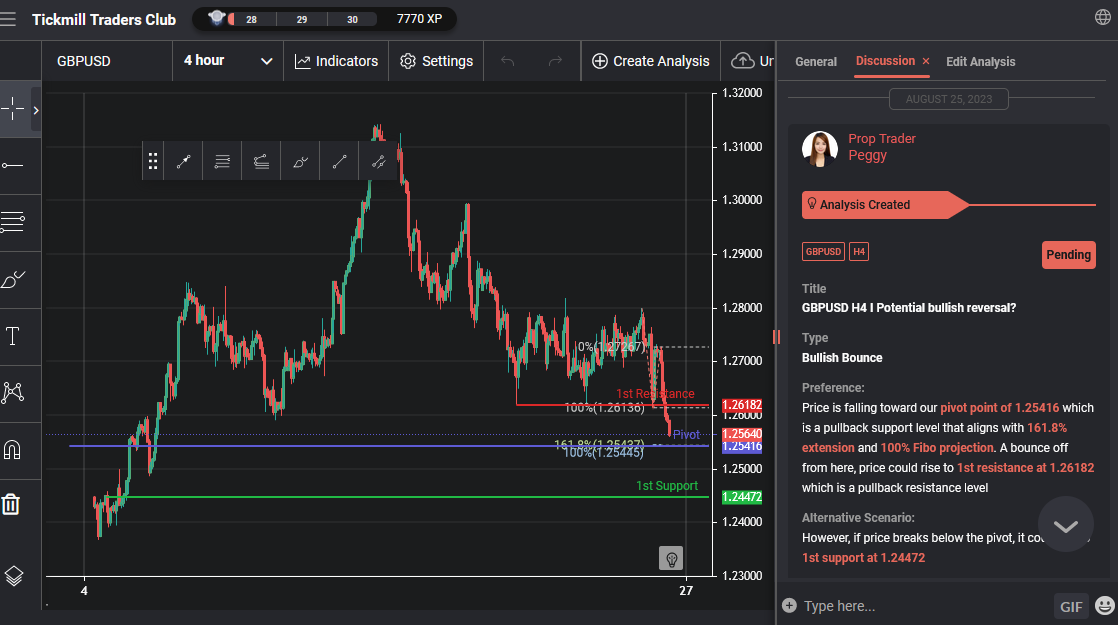The height and width of the screenshot is (625, 1118).
Task: Click the 'Pivot' label on chart
Action: tap(686, 434)
